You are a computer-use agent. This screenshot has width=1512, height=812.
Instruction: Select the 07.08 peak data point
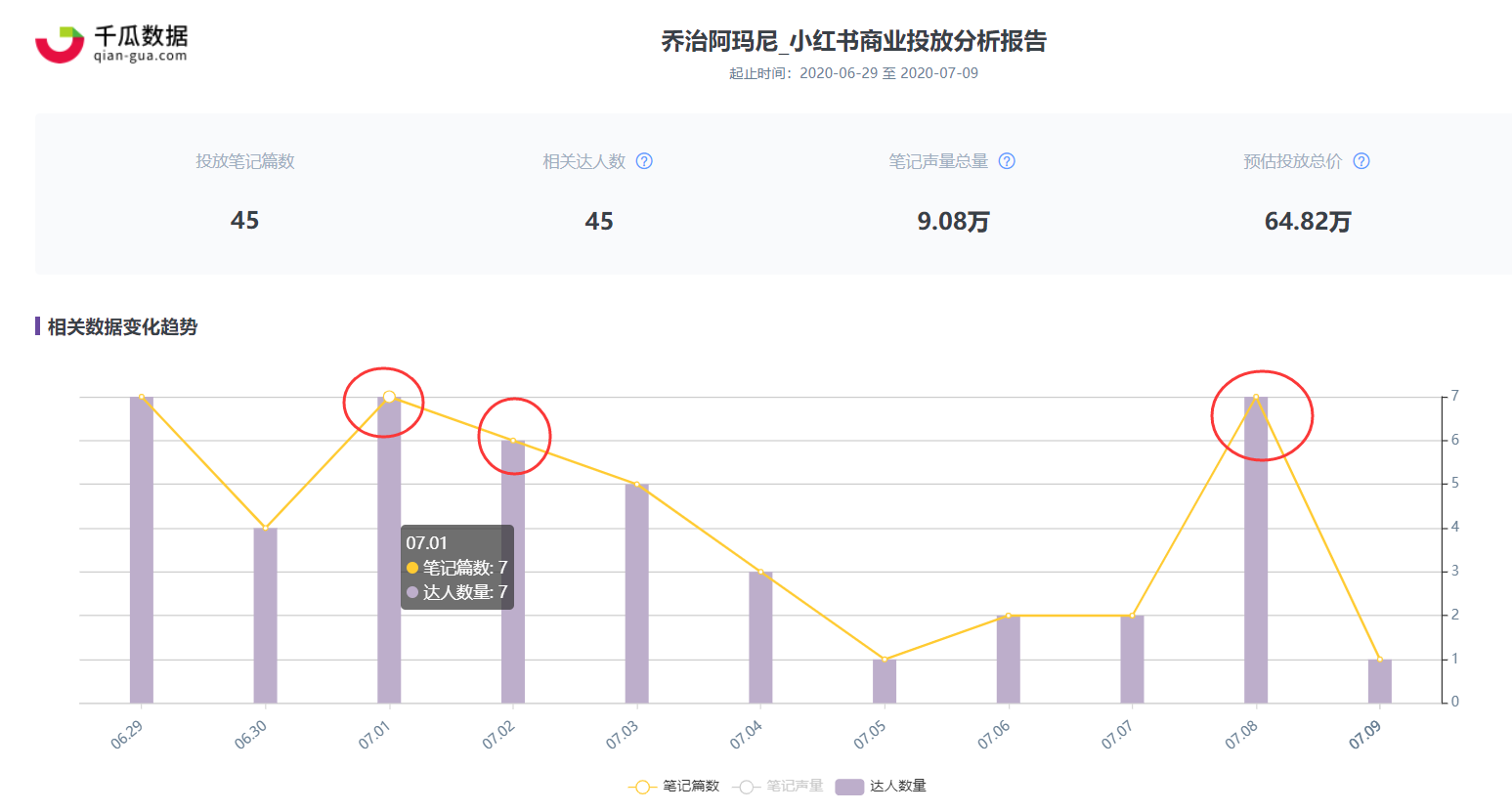[1256, 397]
